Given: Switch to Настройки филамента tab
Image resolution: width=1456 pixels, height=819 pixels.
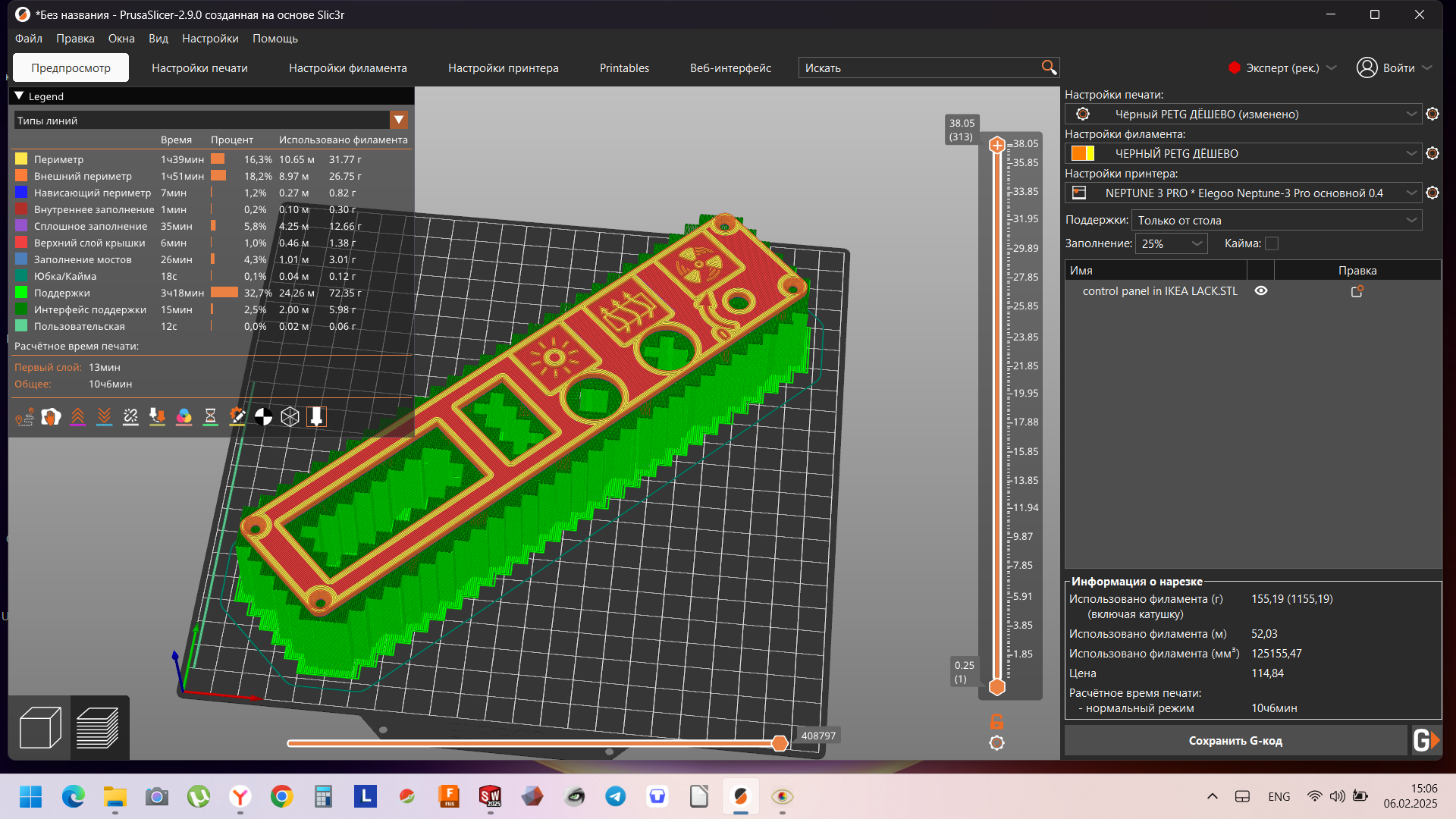Looking at the screenshot, I should coord(347,67).
